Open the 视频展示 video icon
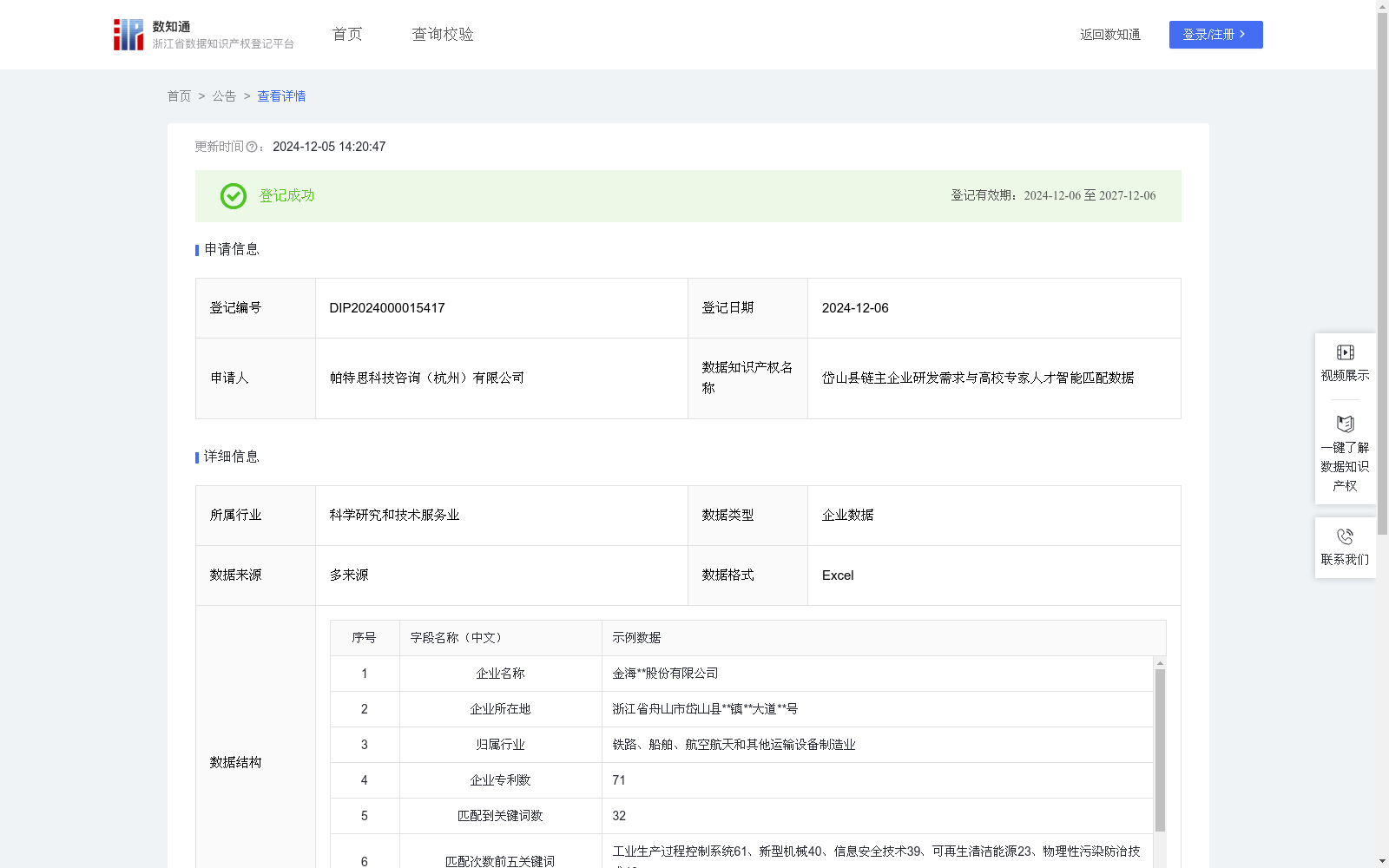The image size is (1389, 868). (x=1345, y=352)
